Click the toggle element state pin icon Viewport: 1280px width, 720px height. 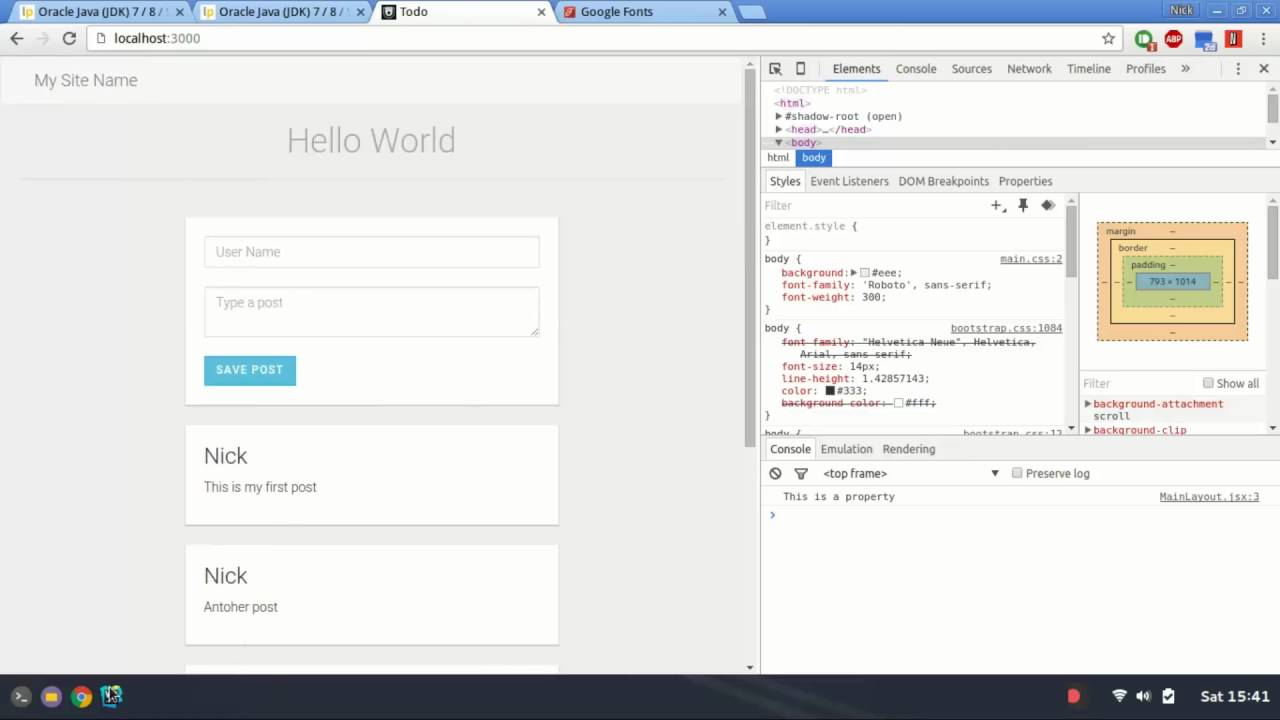pos(1023,205)
